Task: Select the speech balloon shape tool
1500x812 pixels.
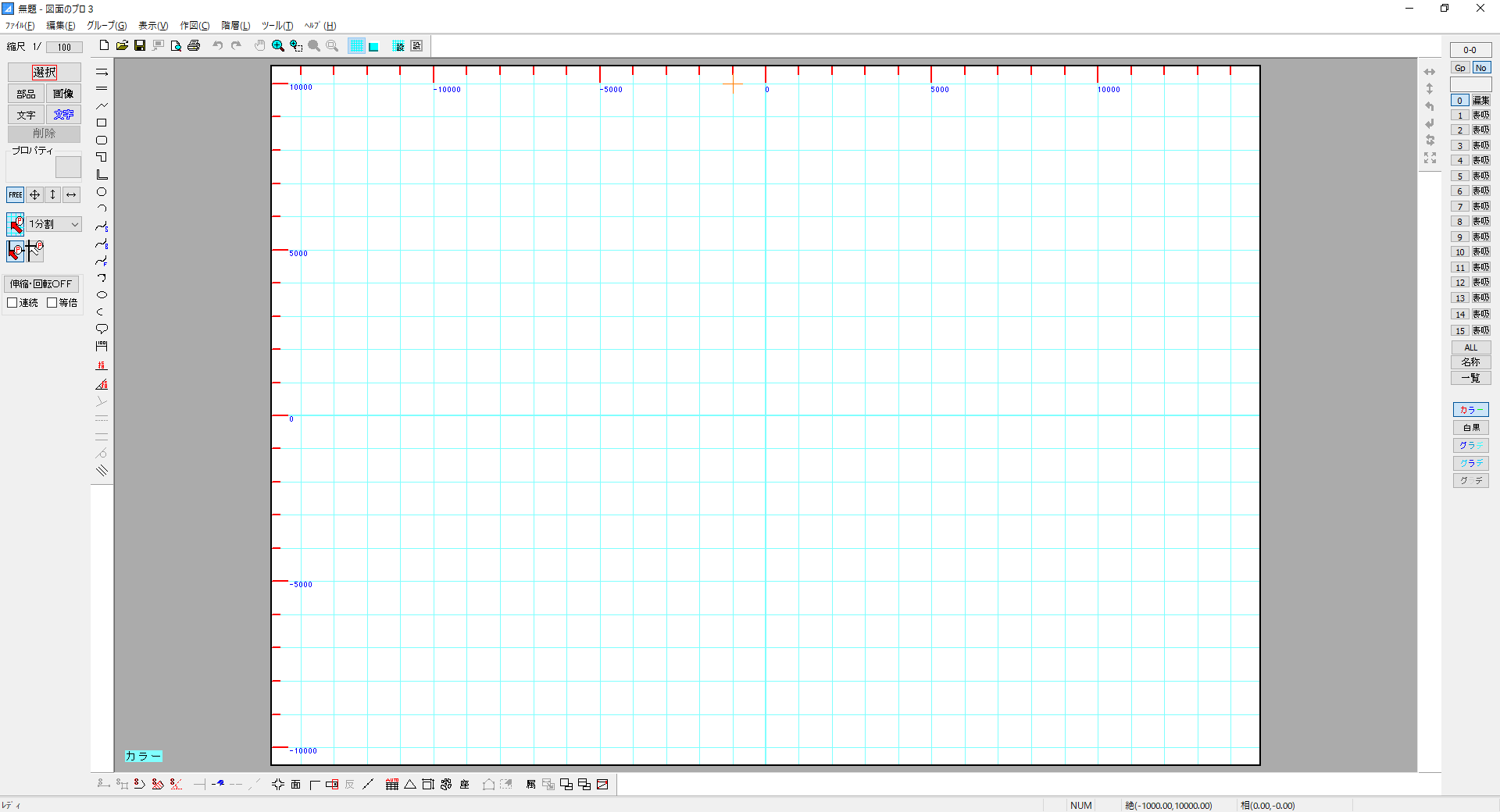Action: [102, 329]
